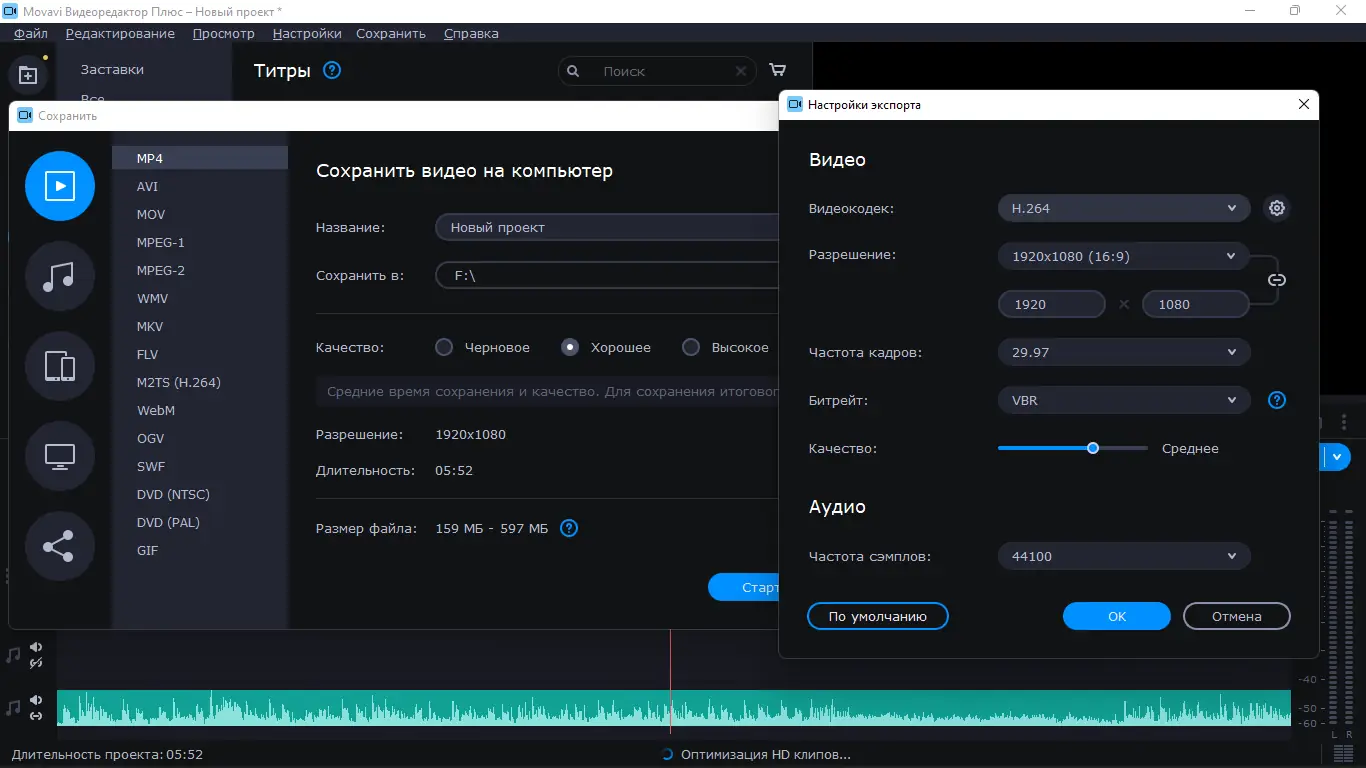Click the Старт button
The width and height of the screenshot is (1366, 768).
click(x=745, y=587)
